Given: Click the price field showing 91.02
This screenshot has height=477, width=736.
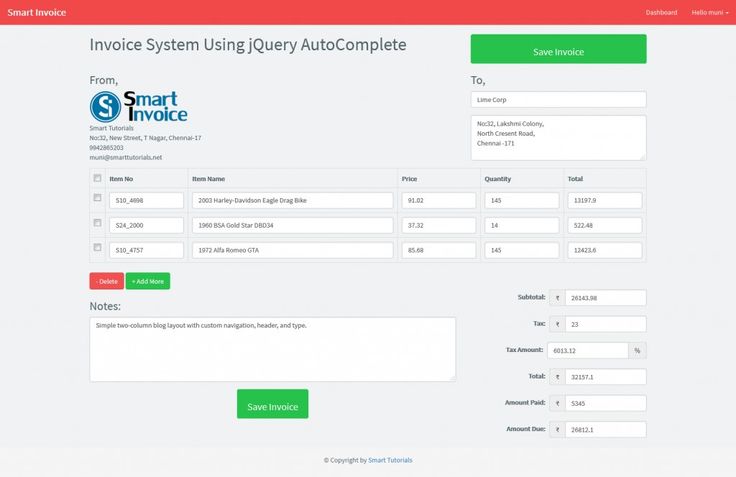Looking at the screenshot, I should 438,200.
